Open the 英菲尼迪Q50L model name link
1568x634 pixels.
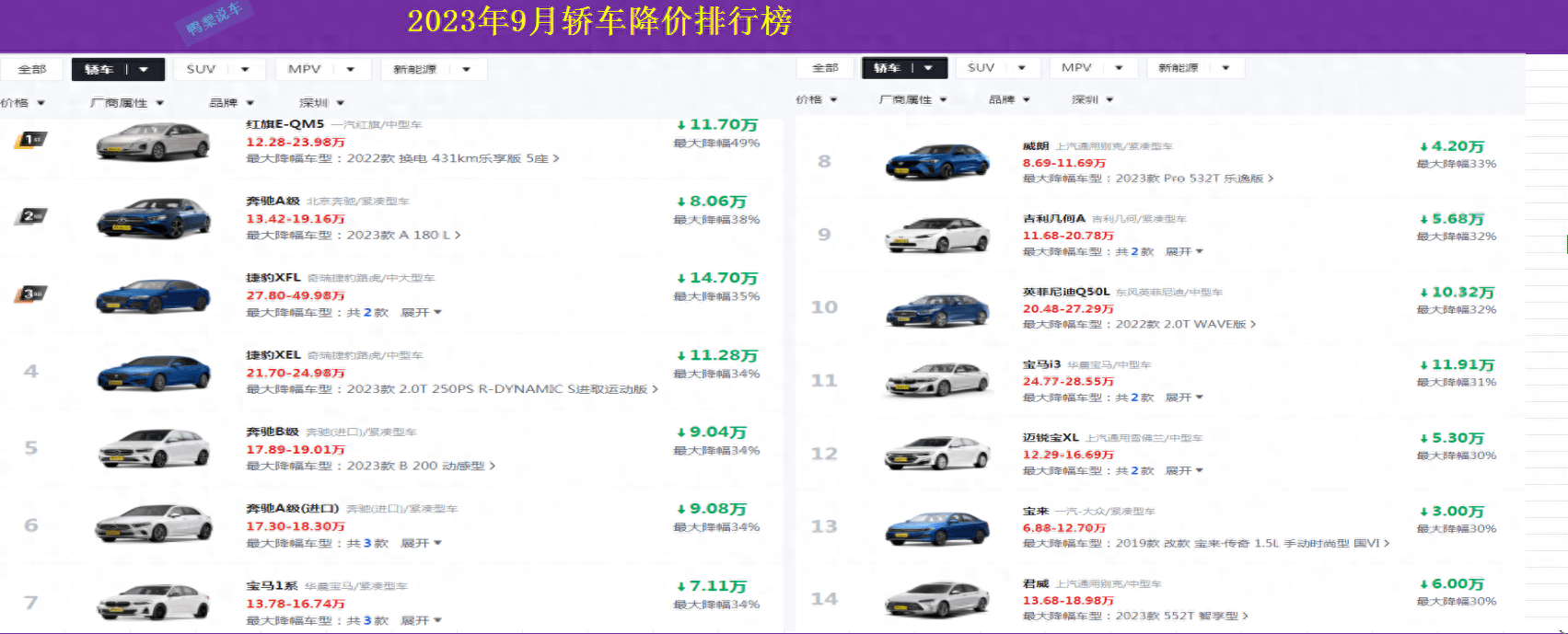coord(1066,292)
